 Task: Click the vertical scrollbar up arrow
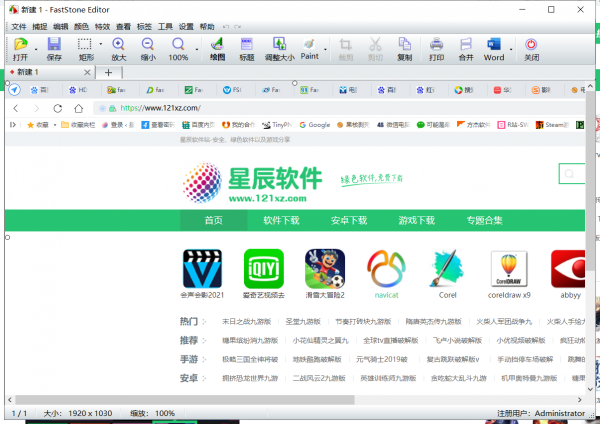[590, 86]
